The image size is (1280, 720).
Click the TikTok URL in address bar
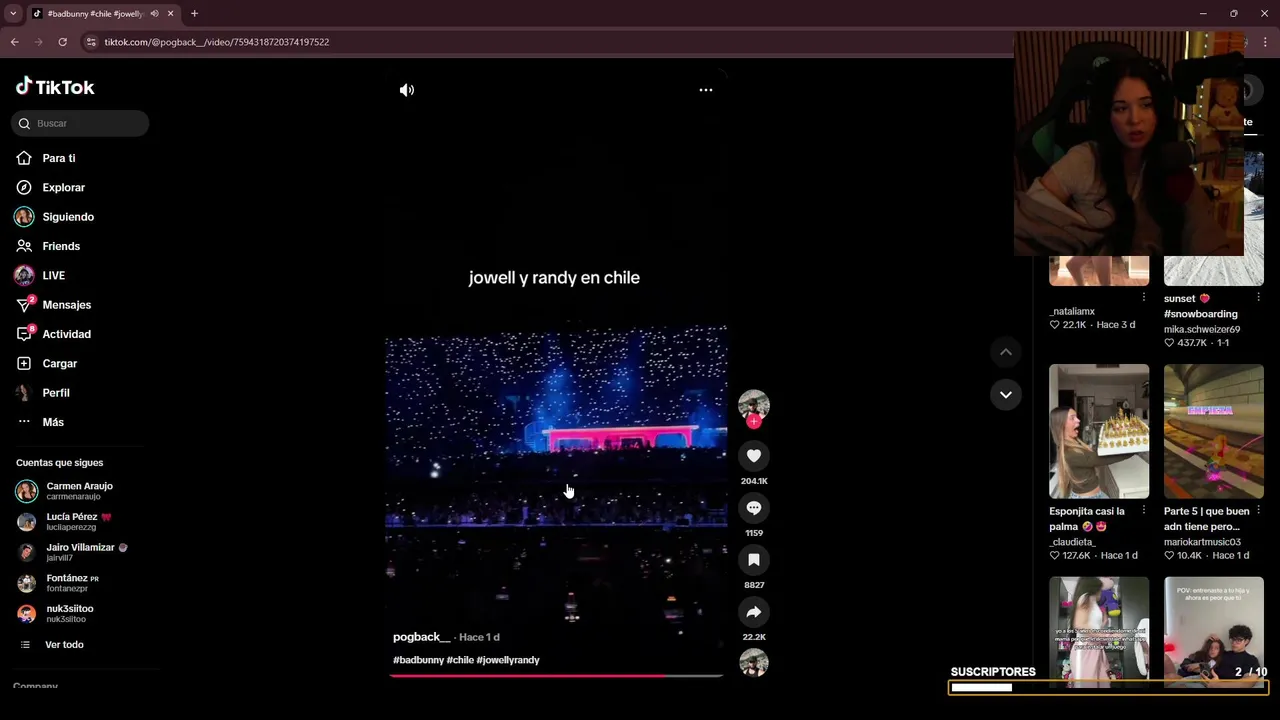coord(217,42)
